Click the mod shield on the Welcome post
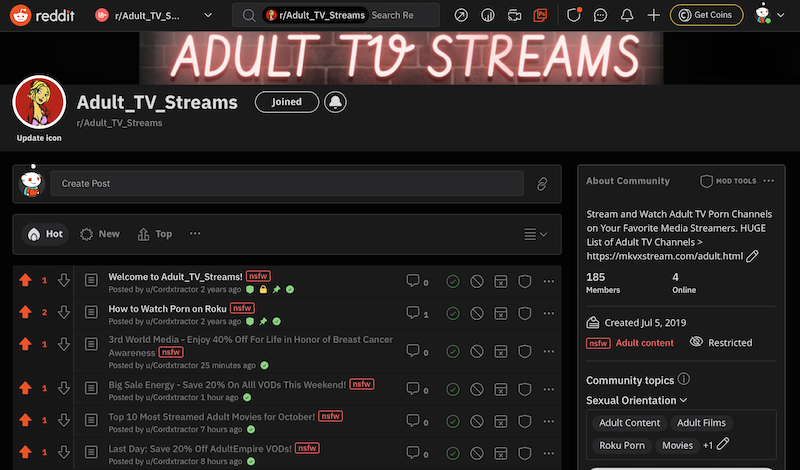This screenshot has width=800, height=470. tap(524, 281)
